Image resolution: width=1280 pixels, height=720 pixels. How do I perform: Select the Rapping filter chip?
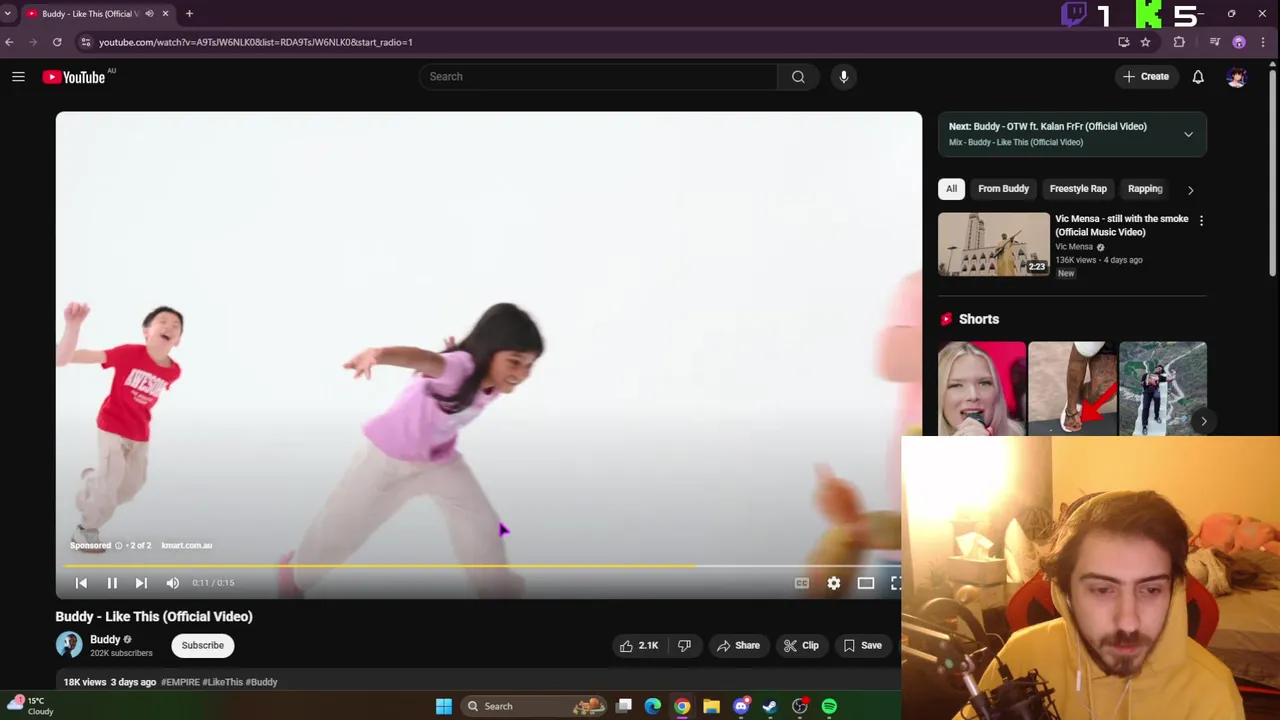pyautogui.click(x=1145, y=189)
